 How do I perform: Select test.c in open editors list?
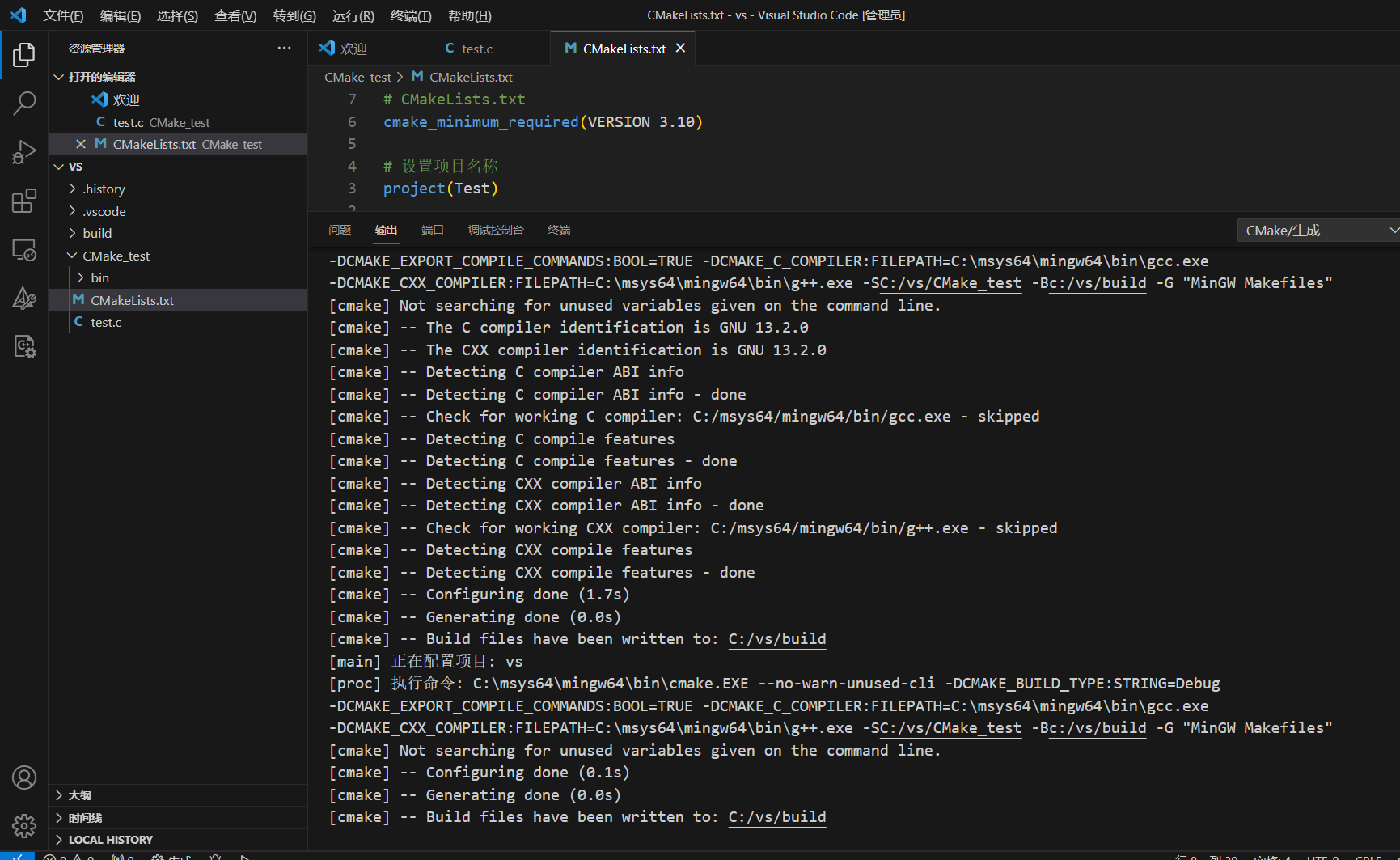(x=178, y=122)
